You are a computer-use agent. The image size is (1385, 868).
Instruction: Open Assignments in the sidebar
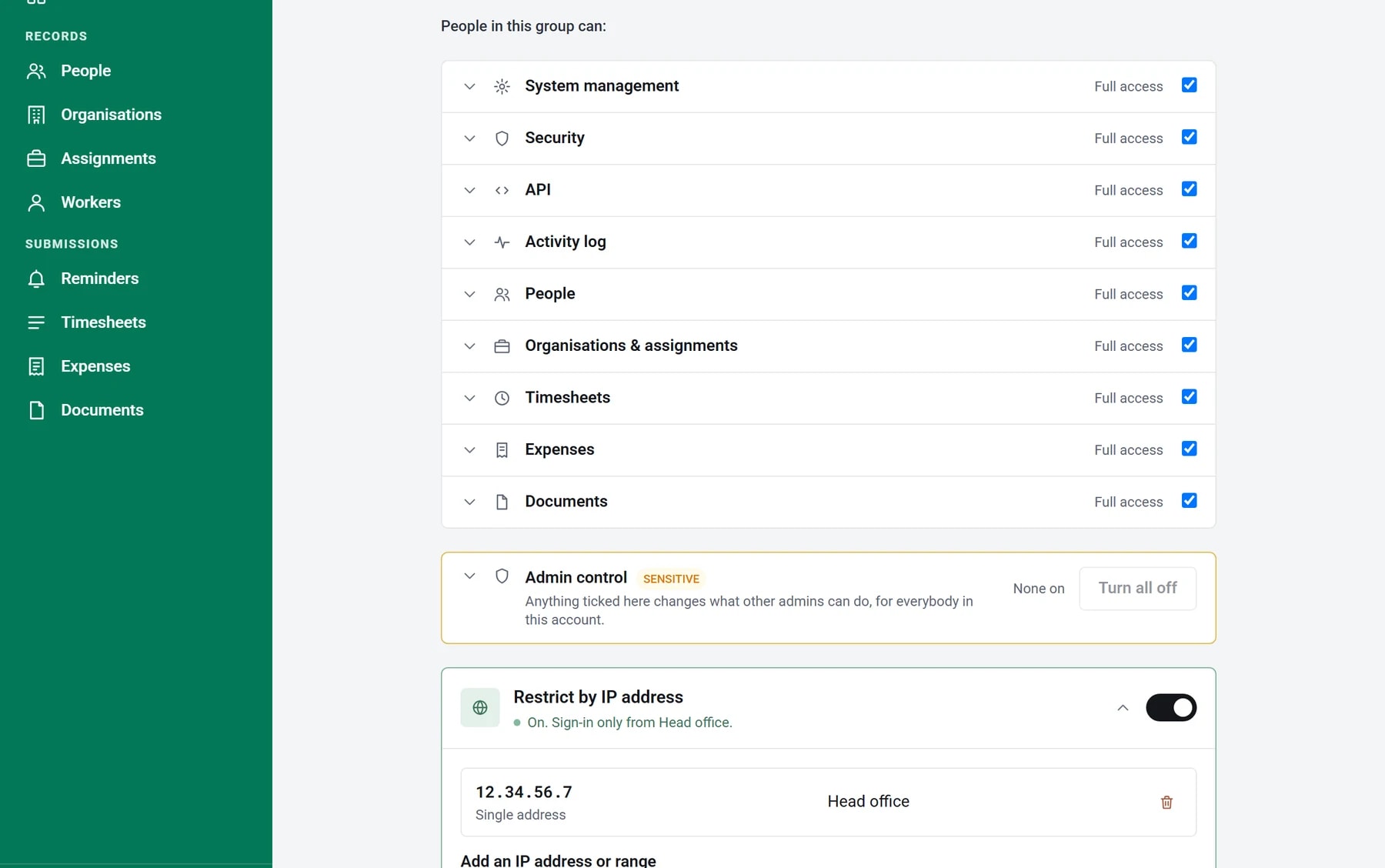[x=108, y=159]
